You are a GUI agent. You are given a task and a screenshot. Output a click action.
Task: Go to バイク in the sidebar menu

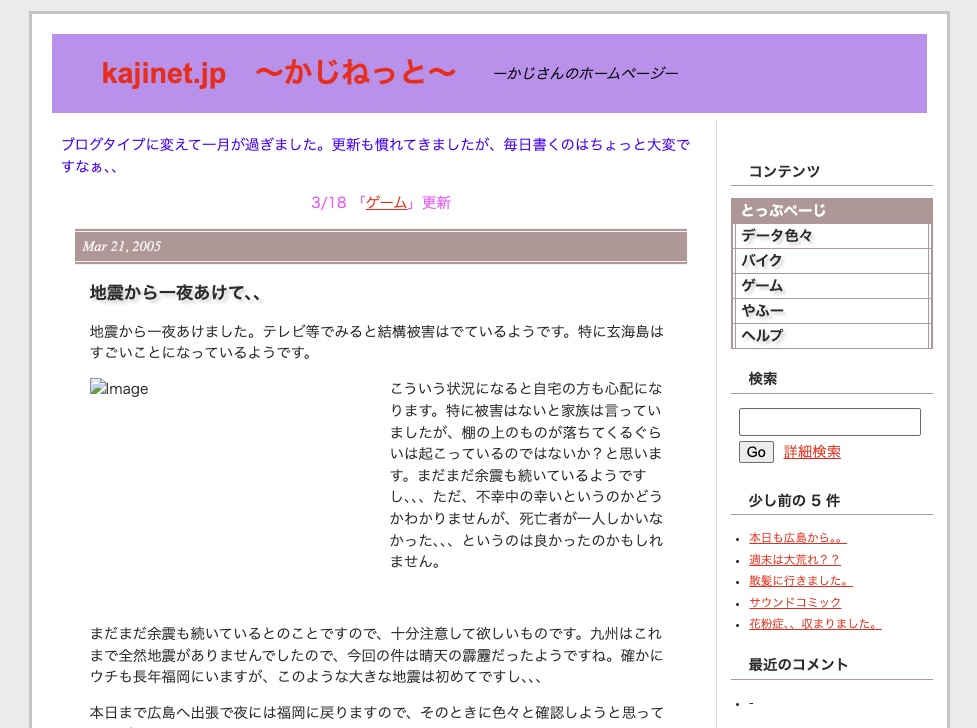coord(762,261)
